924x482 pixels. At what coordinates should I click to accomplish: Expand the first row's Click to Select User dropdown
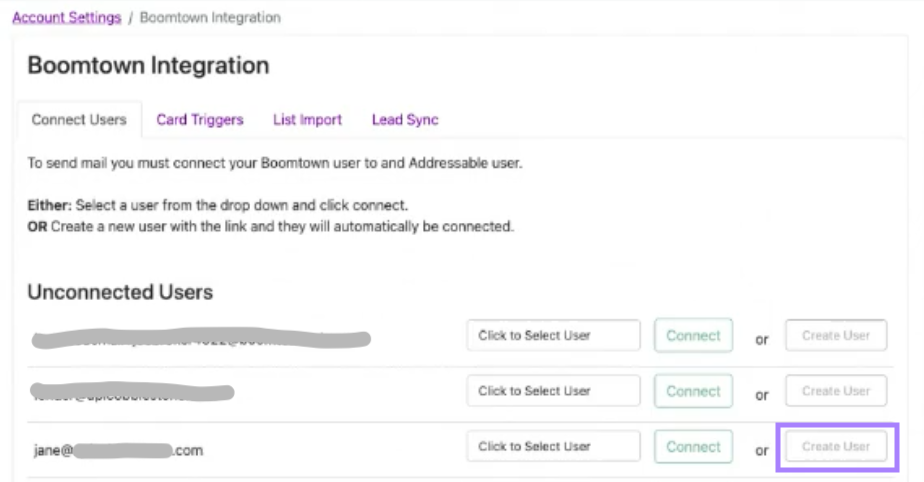tap(553, 336)
